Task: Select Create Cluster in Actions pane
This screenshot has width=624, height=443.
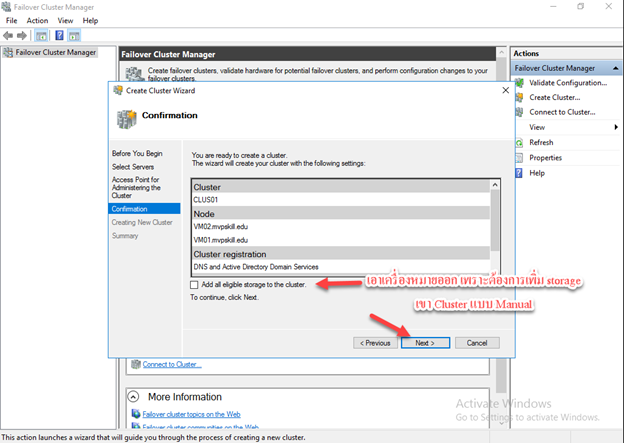Action: (555, 98)
